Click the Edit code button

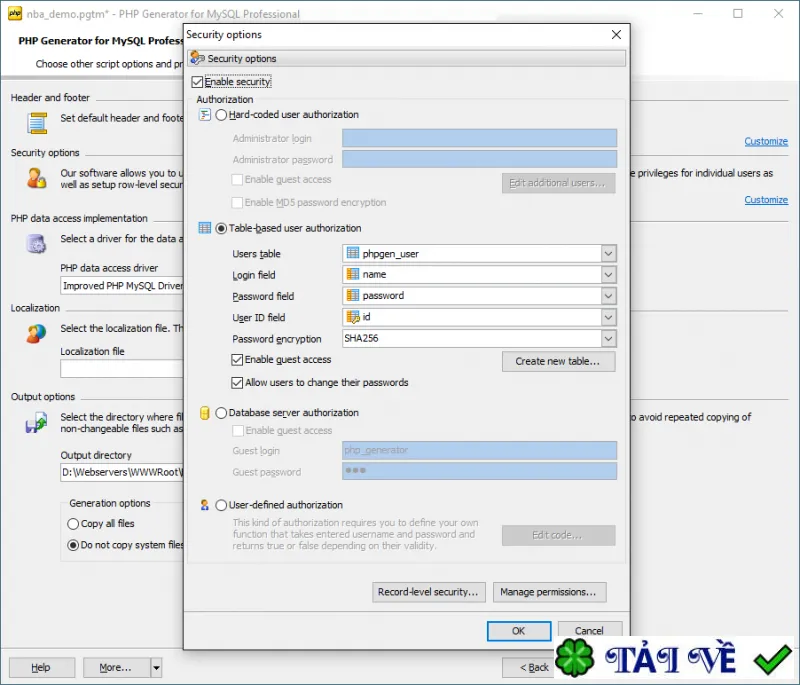558,536
